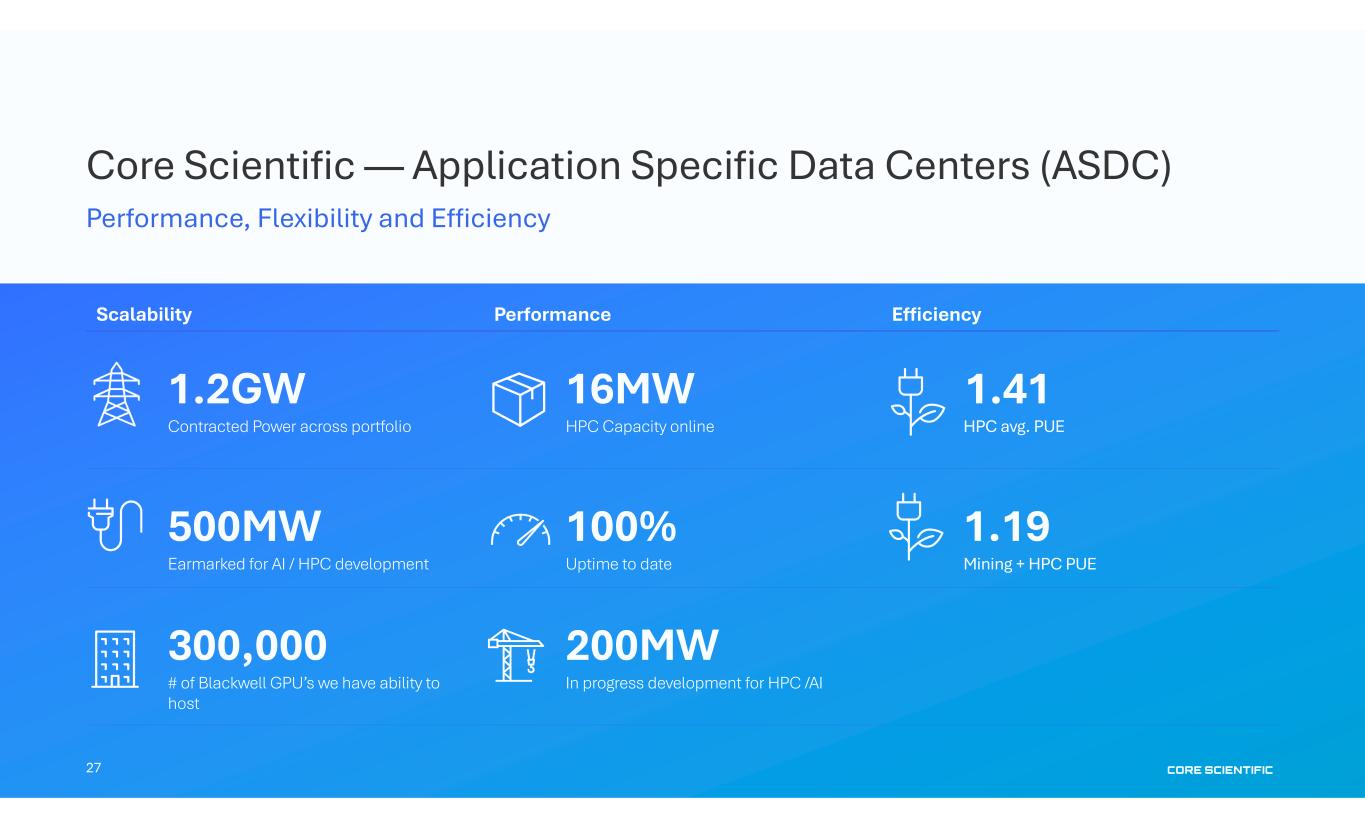Click the 100% uptime figure

(x=621, y=526)
